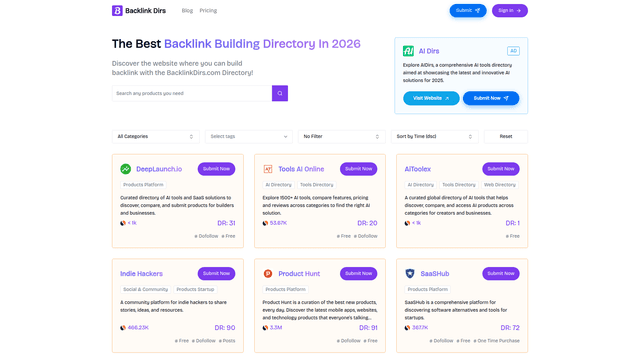Click traffic icon next to 367.7K

[x=407, y=328]
